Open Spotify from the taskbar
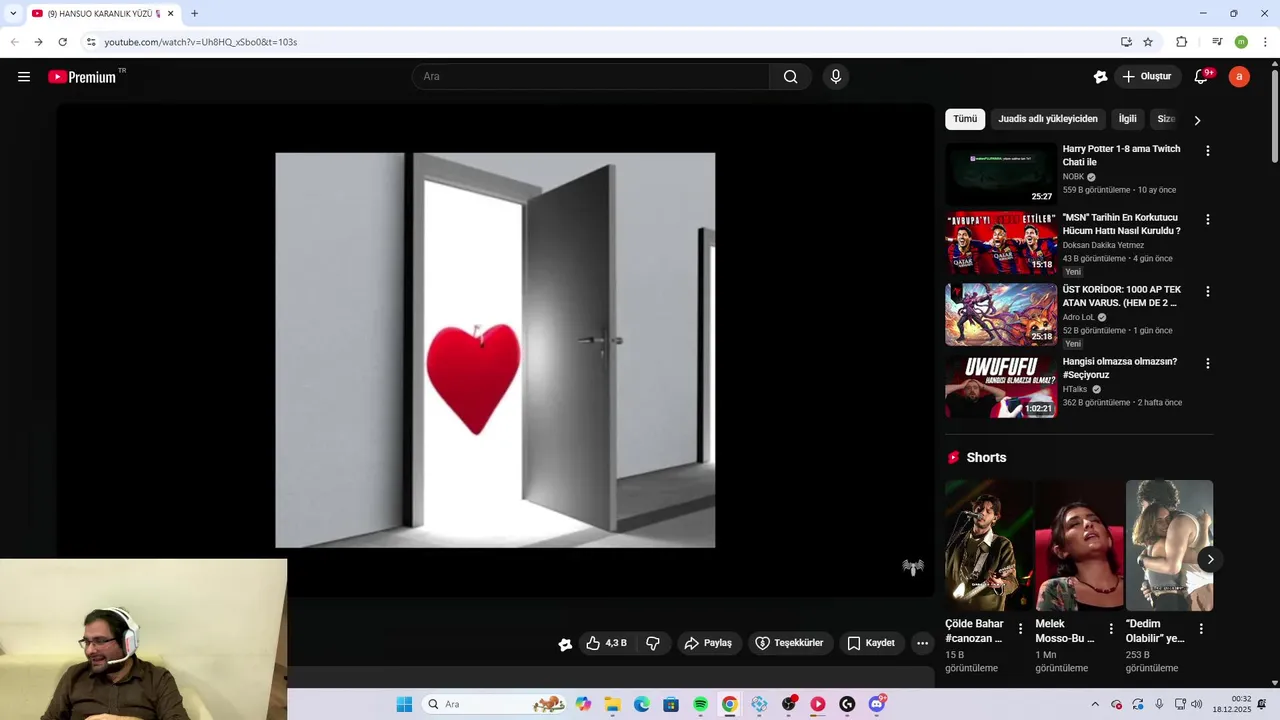 coord(700,704)
